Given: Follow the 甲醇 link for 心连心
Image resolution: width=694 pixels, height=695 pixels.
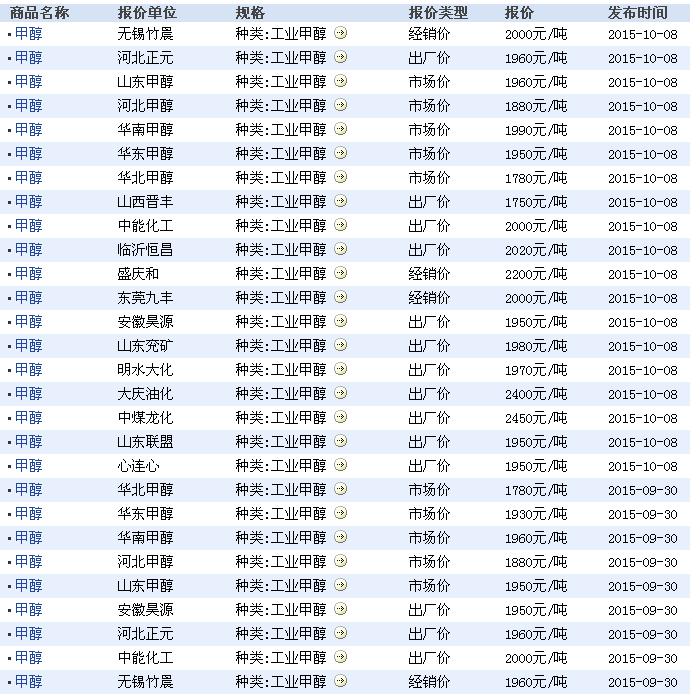Looking at the screenshot, I should 29,465.
